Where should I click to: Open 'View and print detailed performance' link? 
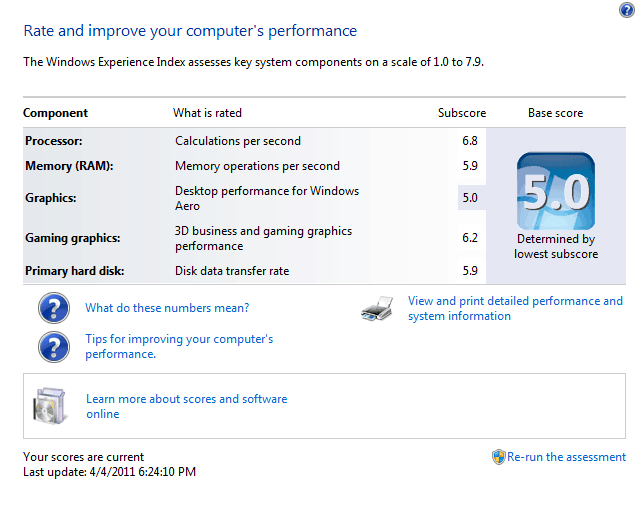(515, 308)
